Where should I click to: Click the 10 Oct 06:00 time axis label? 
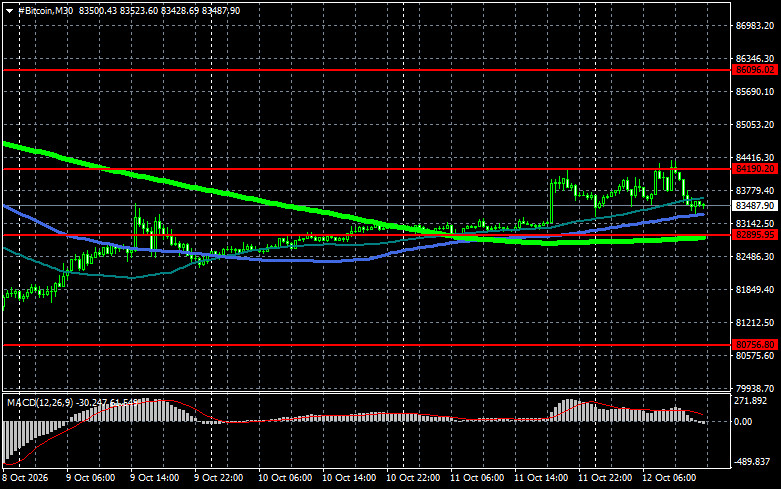pyautogui.click(x=285, y=478)
